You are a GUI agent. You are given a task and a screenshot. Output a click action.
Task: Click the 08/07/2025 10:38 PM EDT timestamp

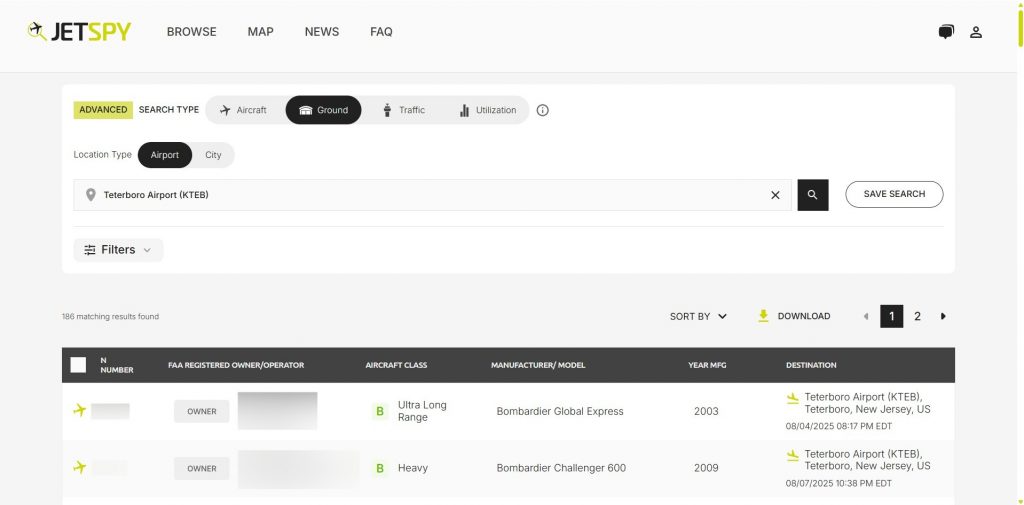[839, 483]
